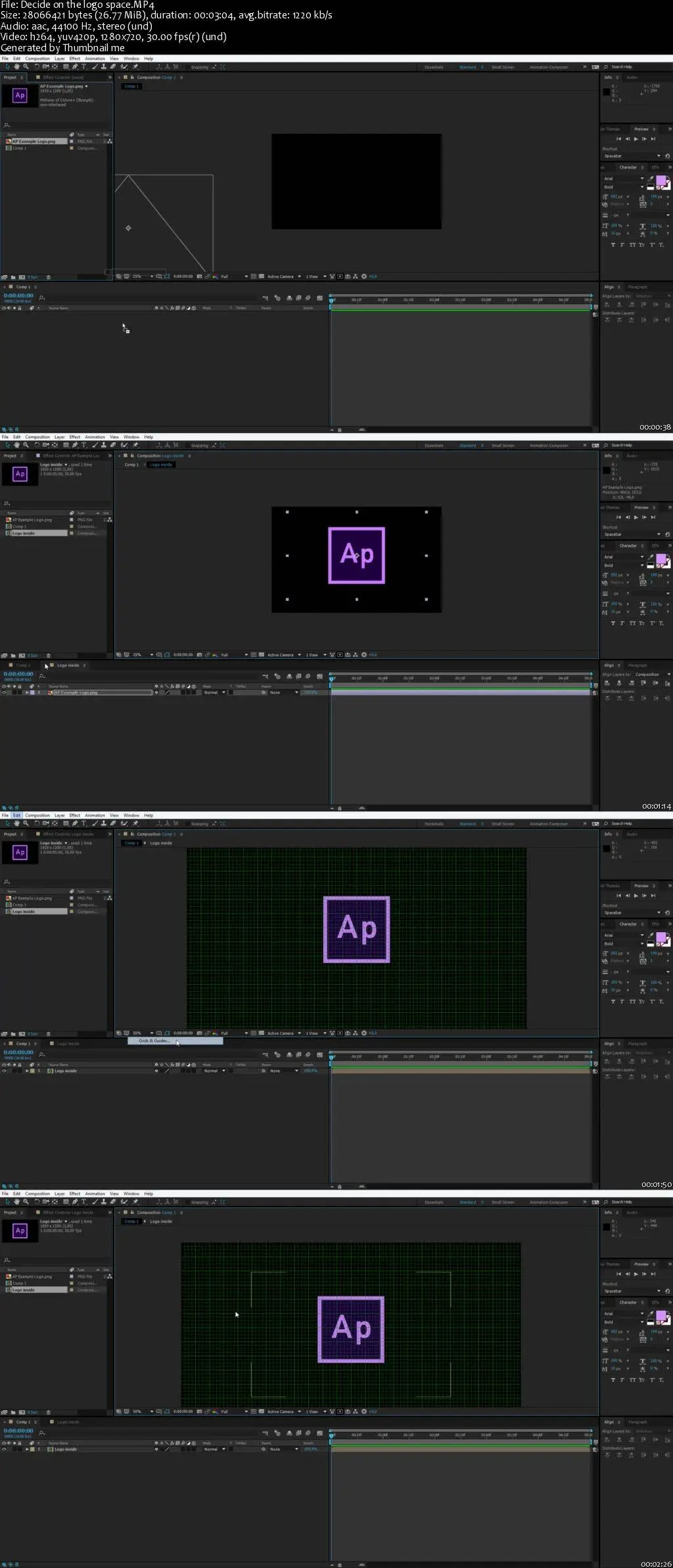Open the None parent dropdown in the 00:01:50 timeline
The width and height of the screenshot is (673, 1568).
[x=283, y=1071]
